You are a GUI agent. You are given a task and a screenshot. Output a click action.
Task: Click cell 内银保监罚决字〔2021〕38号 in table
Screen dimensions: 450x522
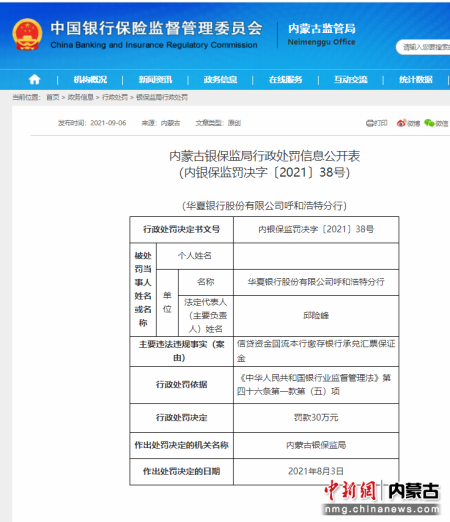pyautogui.click(x=316, y=229)
